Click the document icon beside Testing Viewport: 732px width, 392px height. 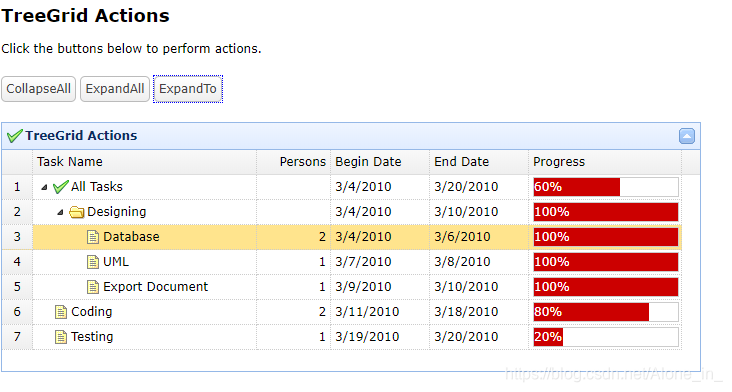pos(61,337)
